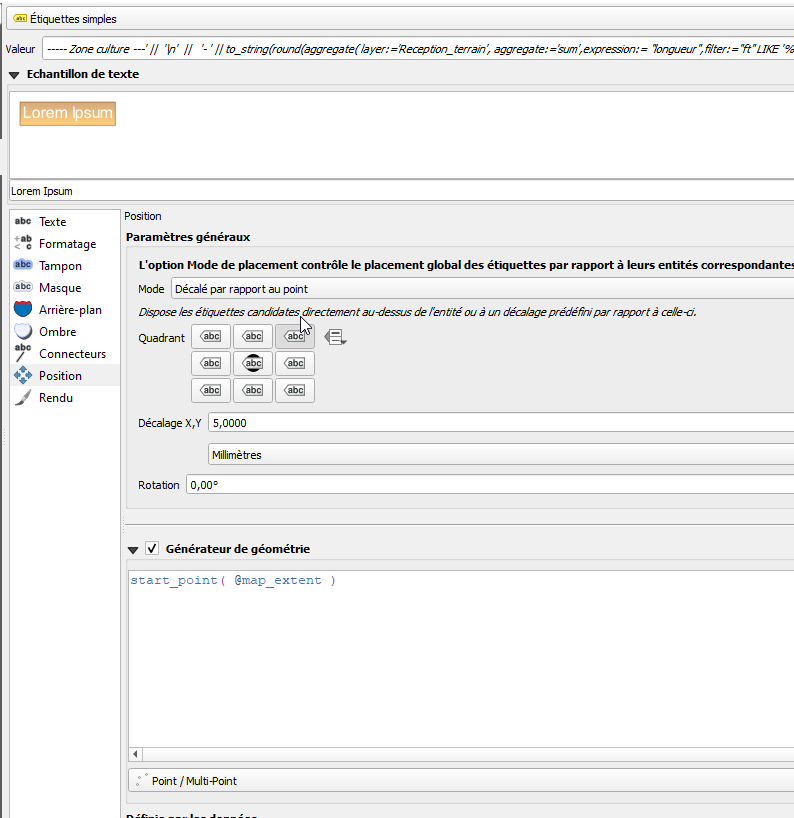Screen dimensions: 794x818
Task: Open Arrière-plan label settings
Action: (70, 310)
